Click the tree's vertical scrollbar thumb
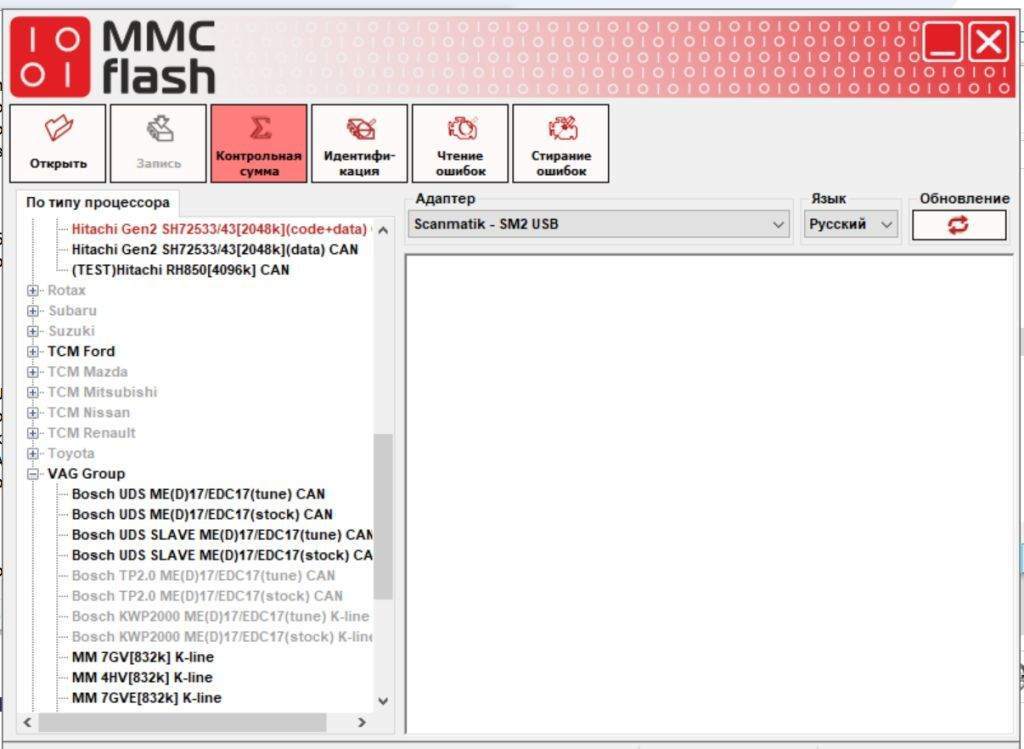 pyautogui.click(x=383, y=517)
